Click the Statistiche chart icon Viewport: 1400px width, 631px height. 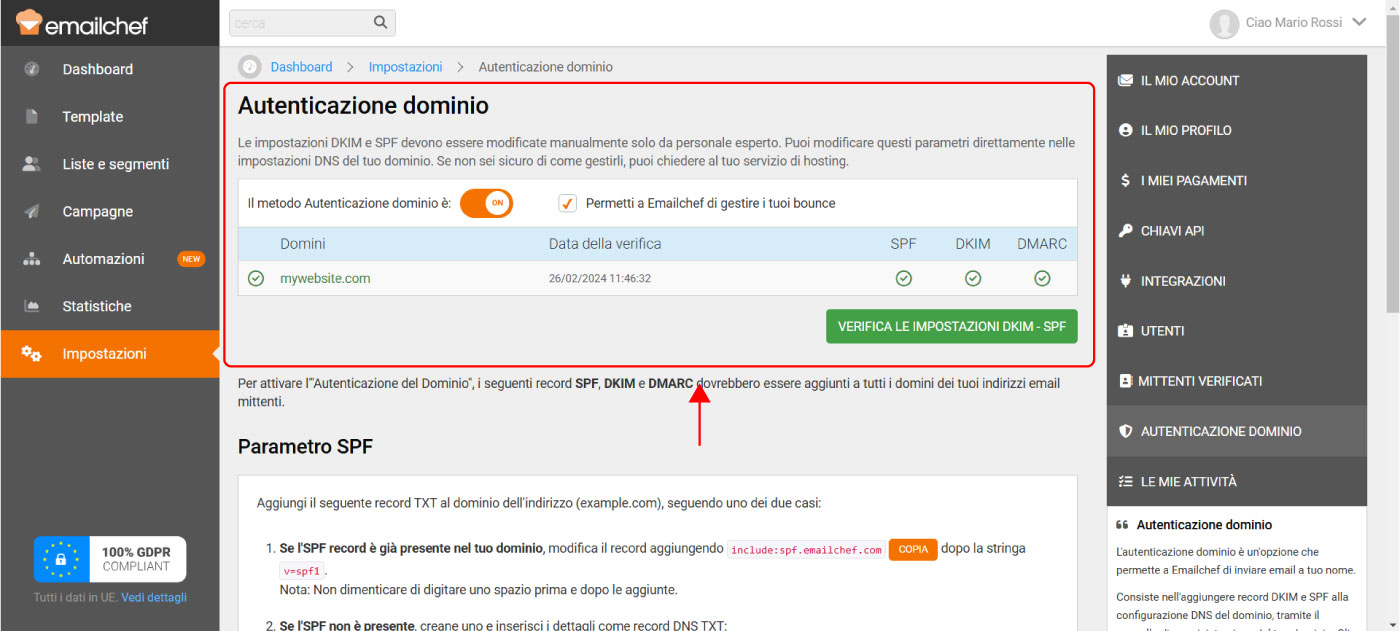[x=32, y=306]
